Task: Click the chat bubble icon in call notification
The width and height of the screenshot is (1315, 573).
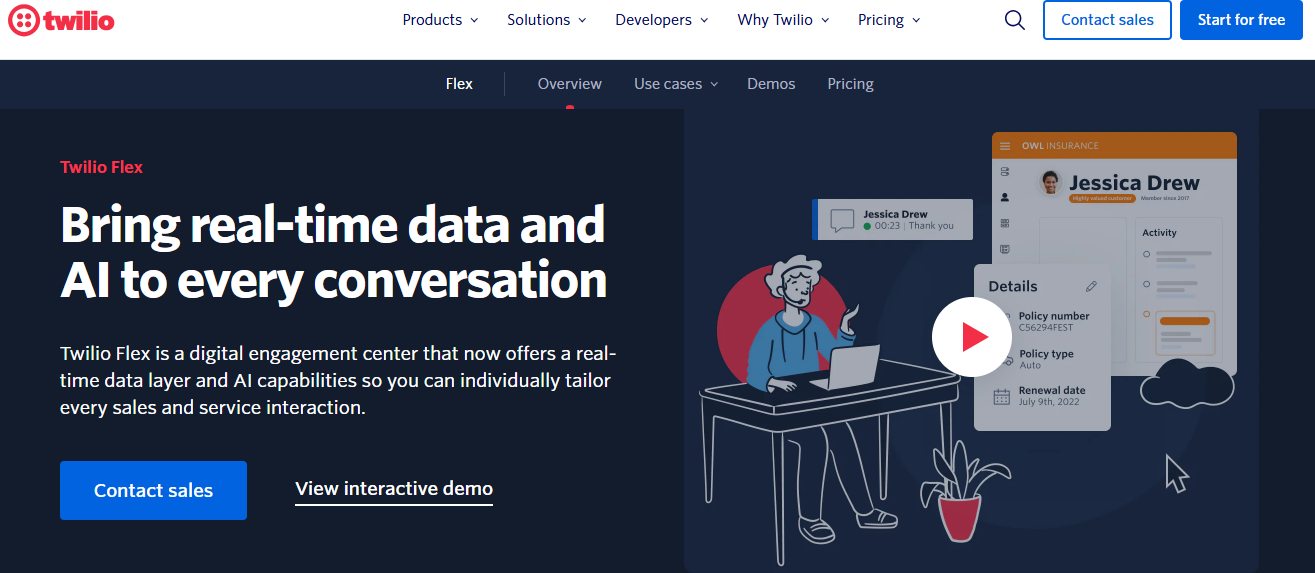Action: pos(842,219)
